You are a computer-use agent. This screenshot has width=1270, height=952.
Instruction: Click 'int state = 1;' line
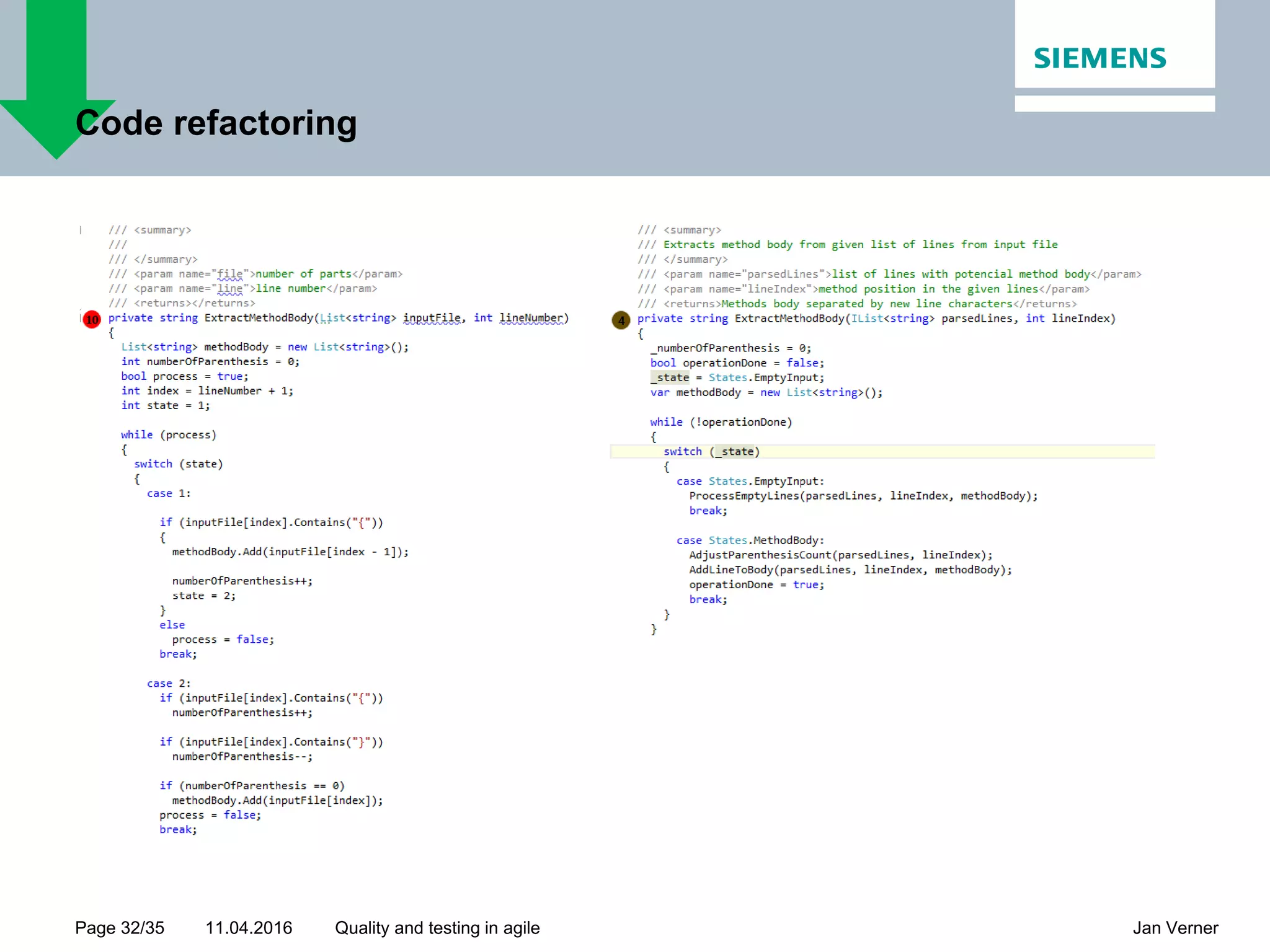pos(166,405)
